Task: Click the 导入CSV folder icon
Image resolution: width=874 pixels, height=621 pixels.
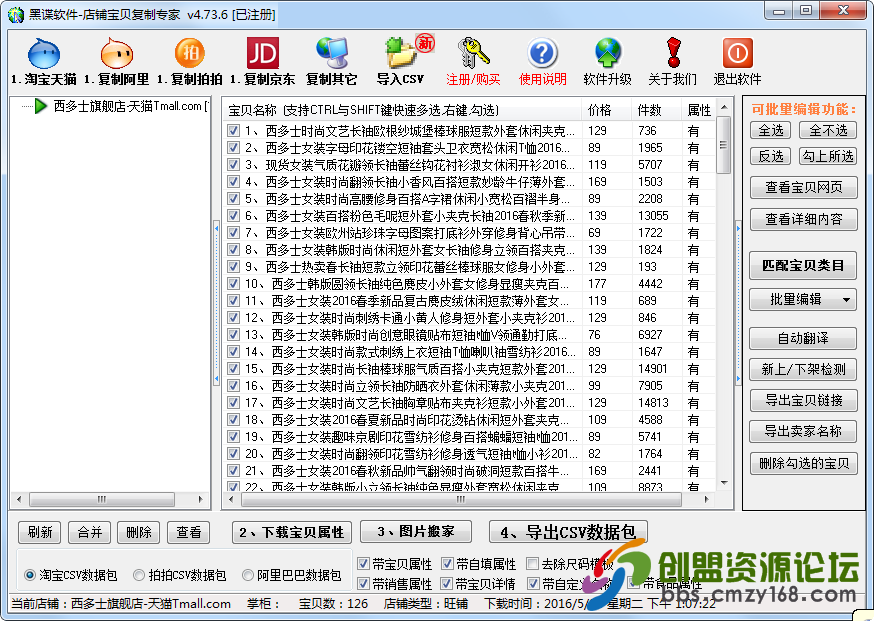Action: pos(400,54)
